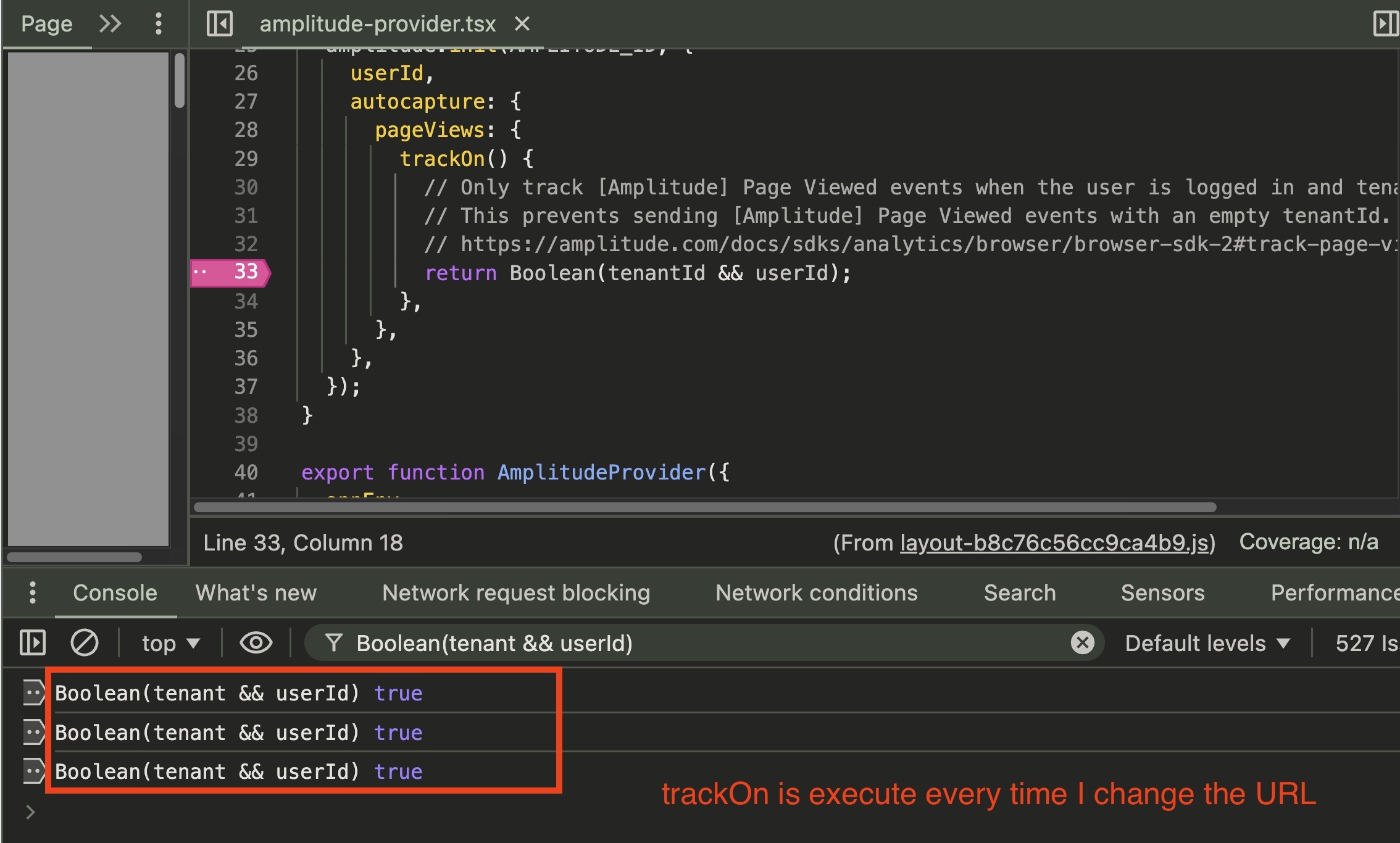
Task: Toggle the Sources navigator sidebar icon
Action: pyautogui.click(x=219, y=24)
